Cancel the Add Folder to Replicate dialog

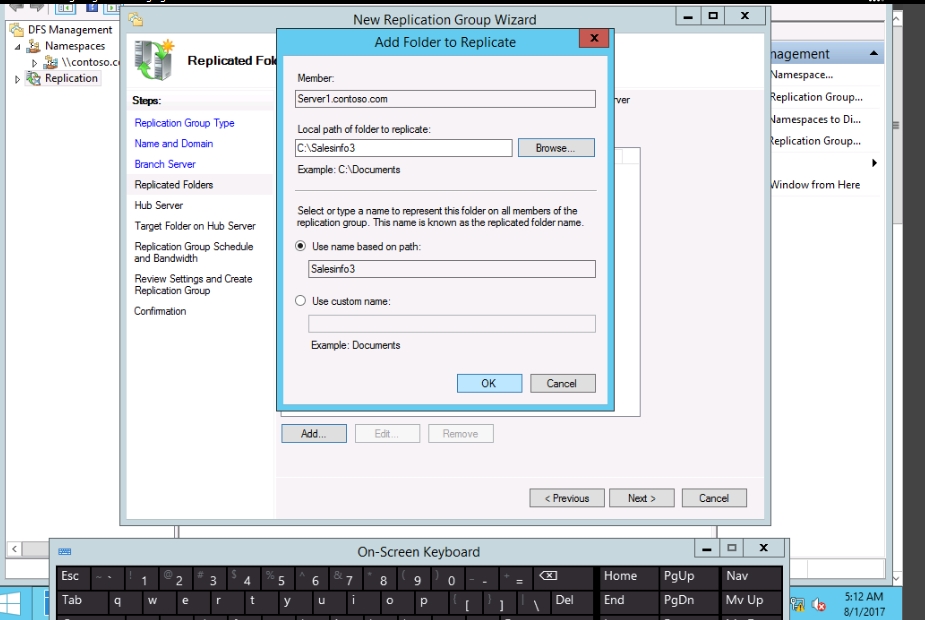click(561, 384)
